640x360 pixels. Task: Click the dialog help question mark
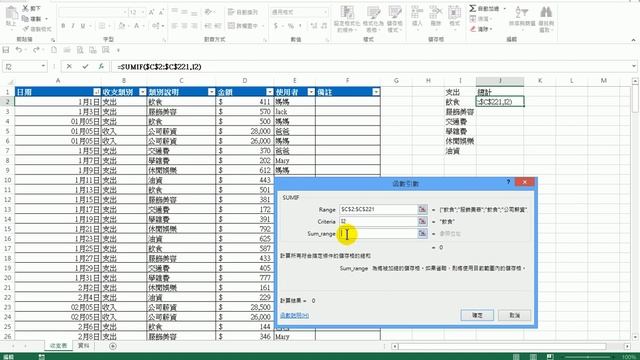[x=508, y=182]
